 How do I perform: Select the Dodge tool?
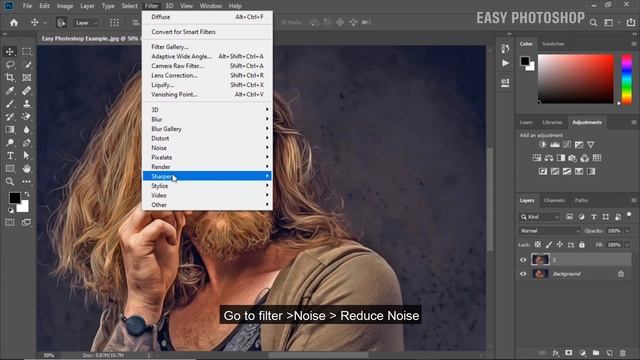click(10, 143)
